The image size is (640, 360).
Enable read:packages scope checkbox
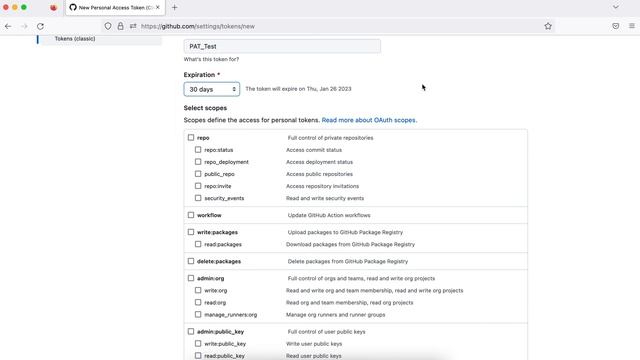click(x=198, y=244)
